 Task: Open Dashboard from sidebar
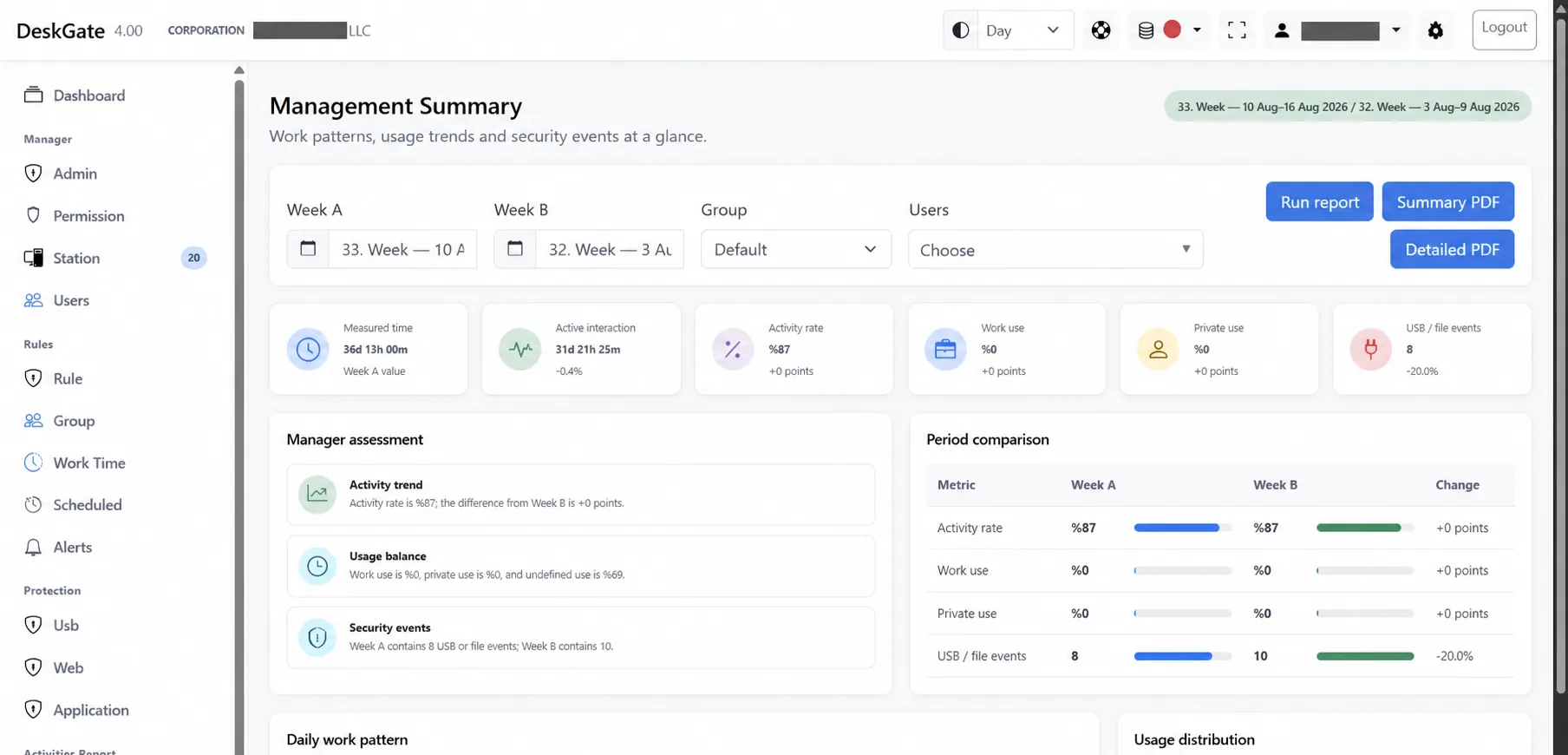[89, 95]
